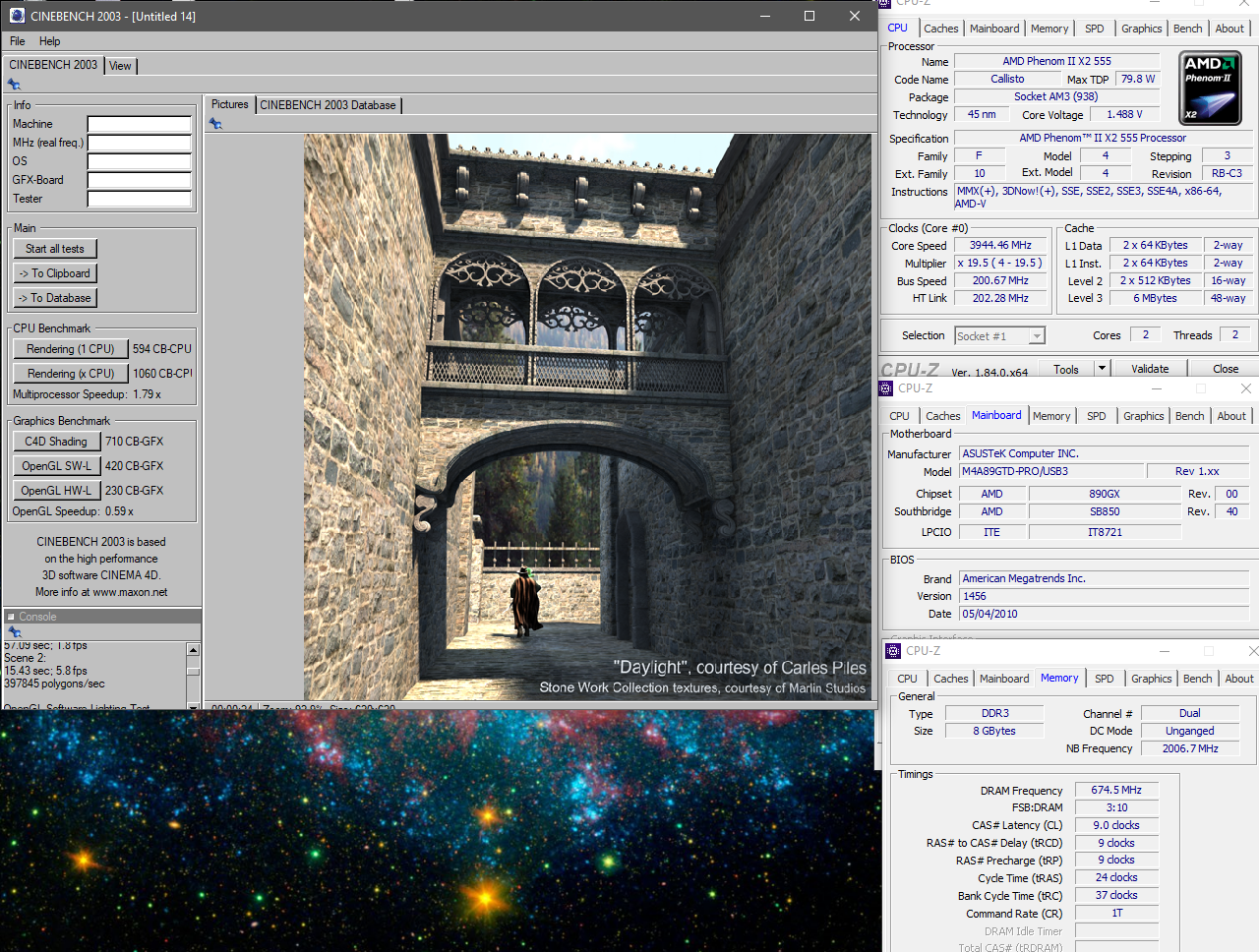The image size is (1259, 952).
Task: Click the pin icon under Console header
Action: click(14, 631)
